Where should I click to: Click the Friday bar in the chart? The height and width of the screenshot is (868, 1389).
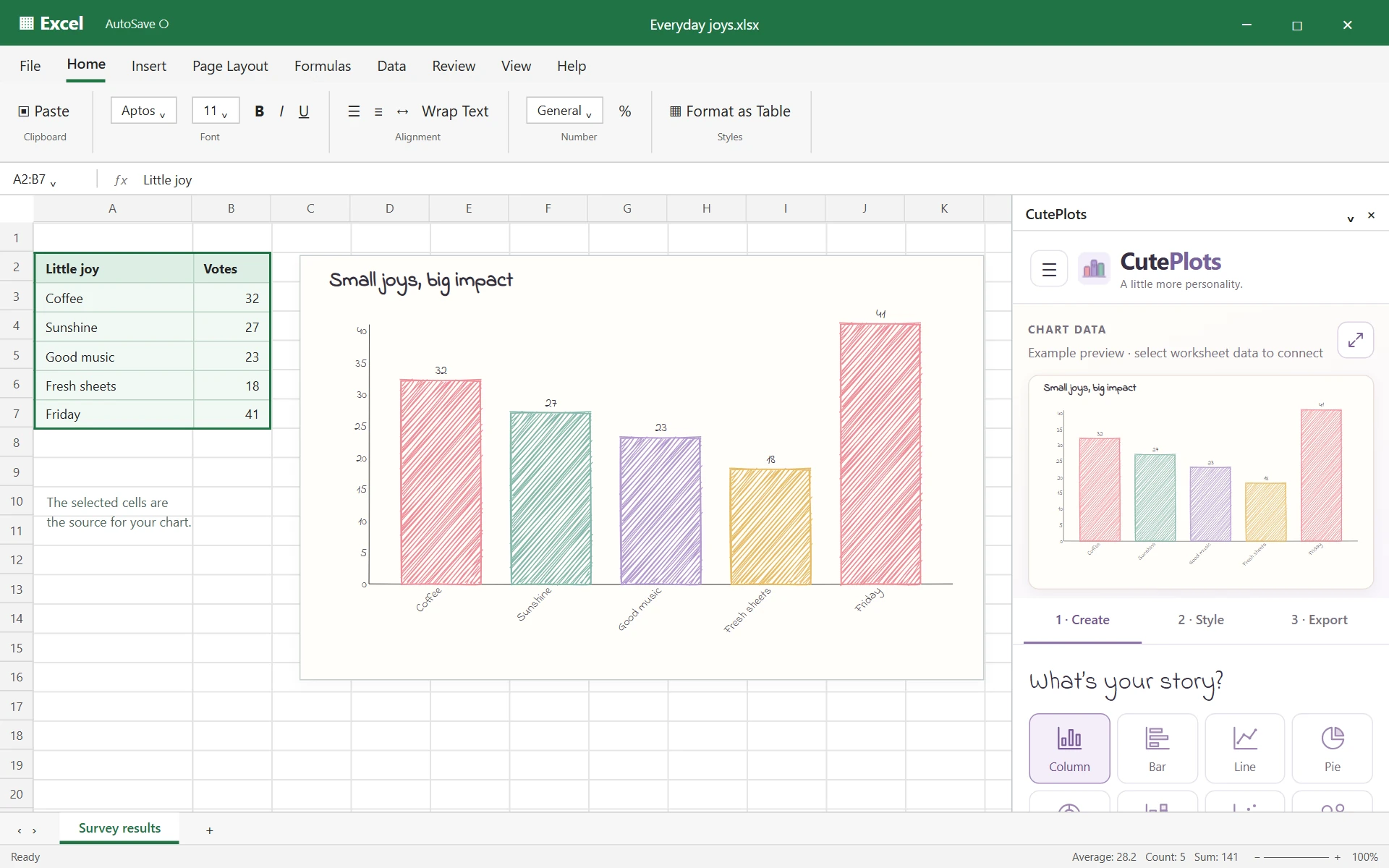click(x=880, y=454)
